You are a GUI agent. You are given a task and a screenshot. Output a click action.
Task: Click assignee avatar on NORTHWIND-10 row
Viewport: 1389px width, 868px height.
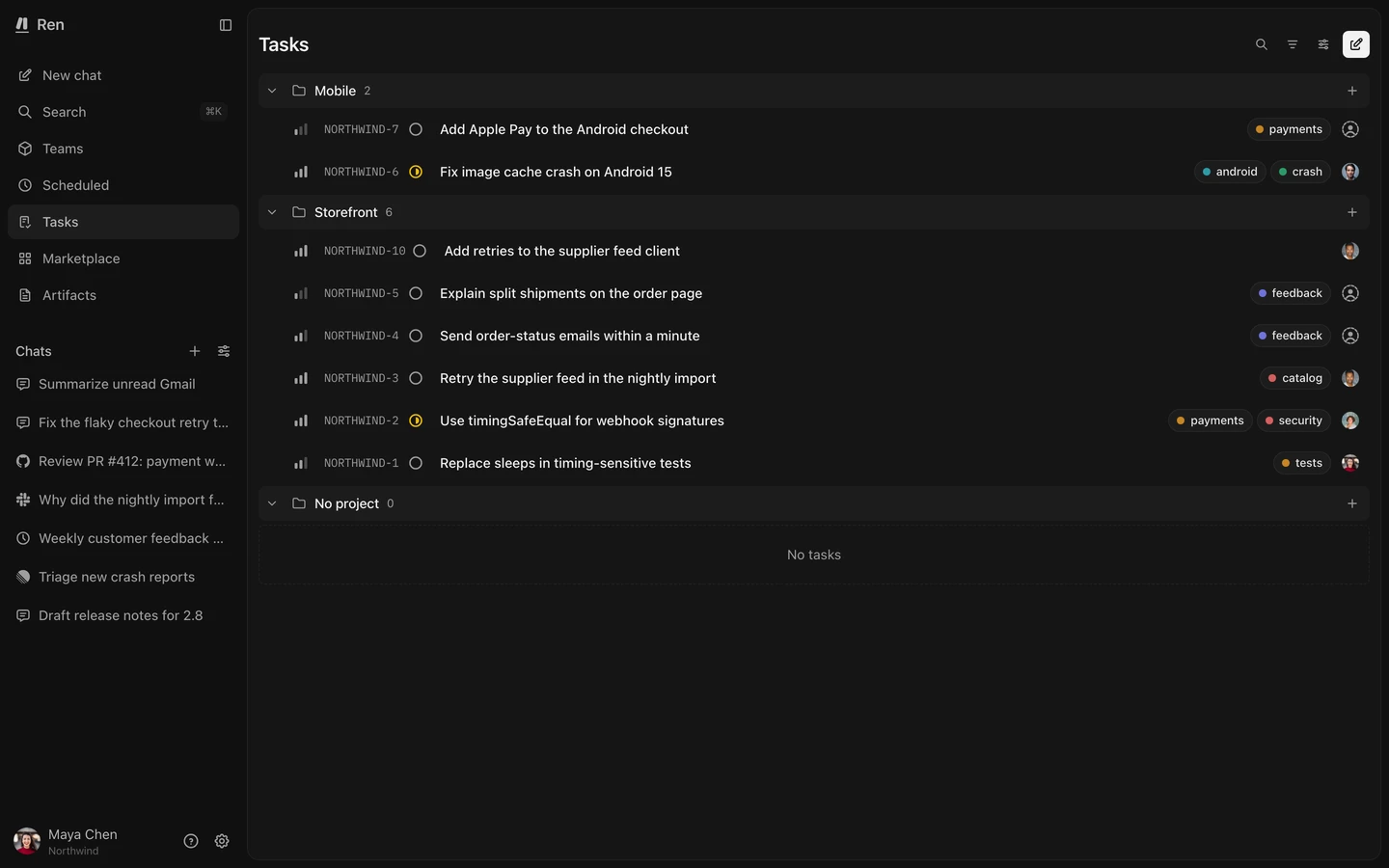(x=1350, y=251)
